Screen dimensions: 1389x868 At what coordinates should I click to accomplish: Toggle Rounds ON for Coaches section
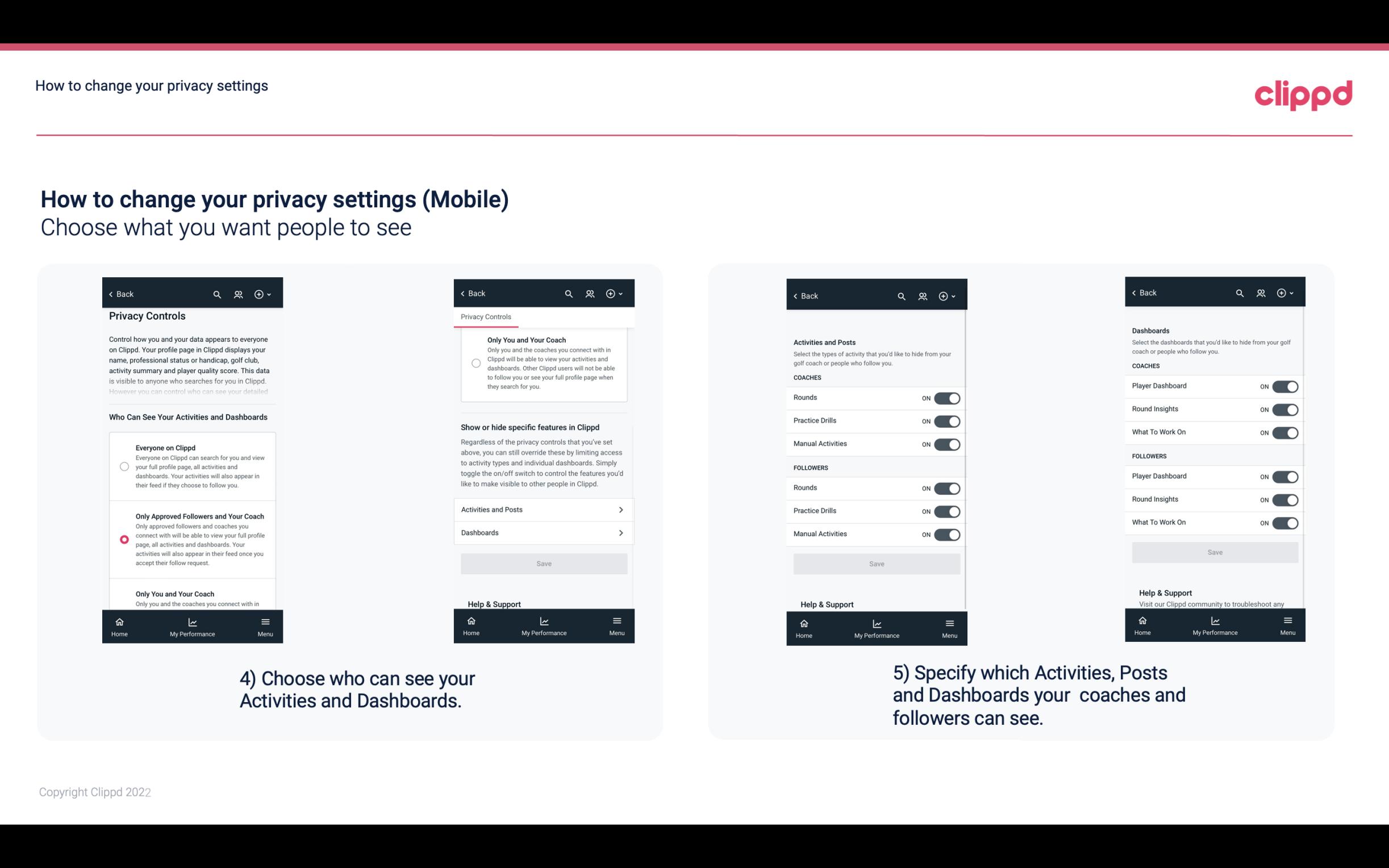pos(946,397)
